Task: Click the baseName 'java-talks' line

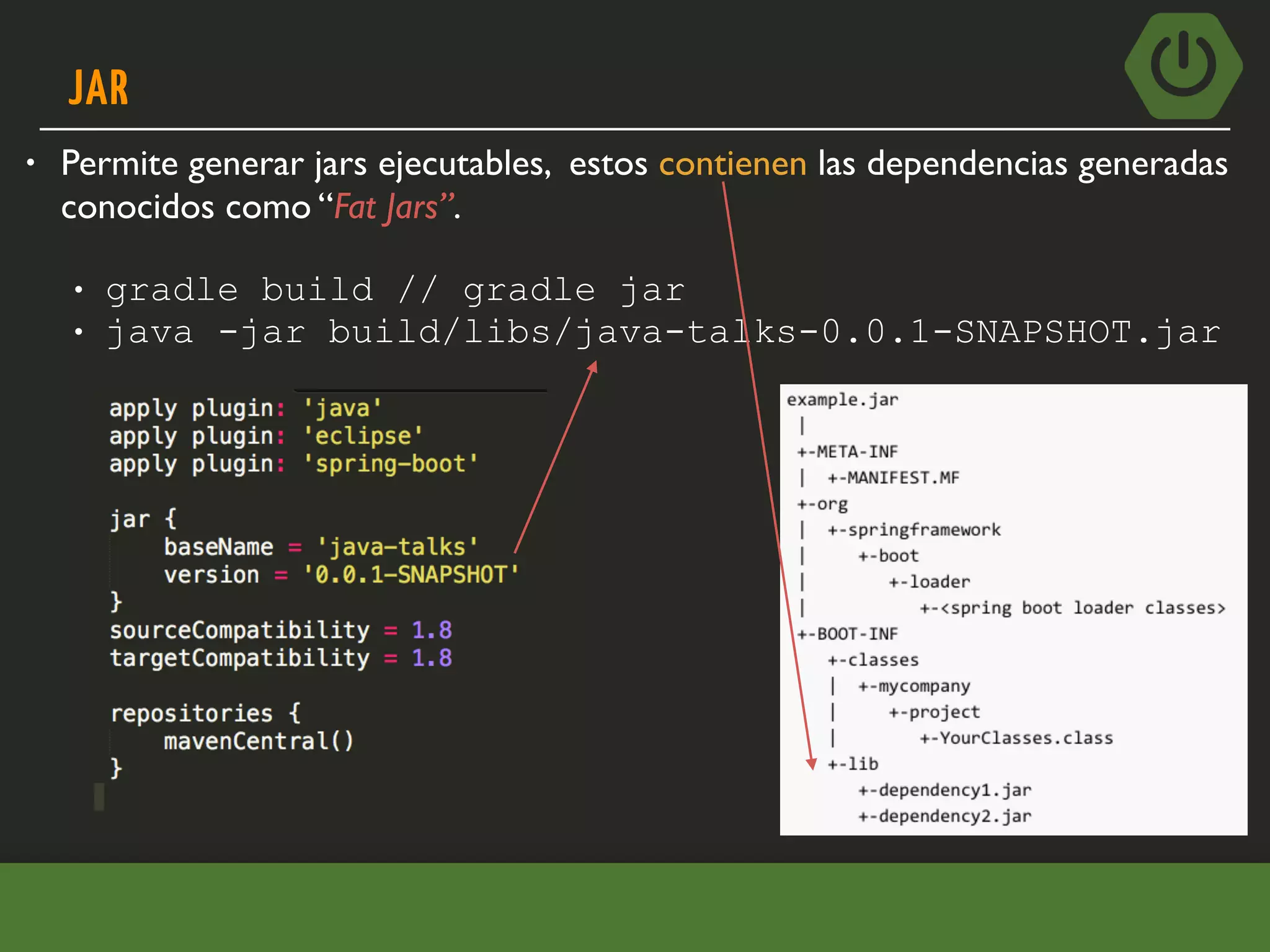Action: click(x=321, y=547)
